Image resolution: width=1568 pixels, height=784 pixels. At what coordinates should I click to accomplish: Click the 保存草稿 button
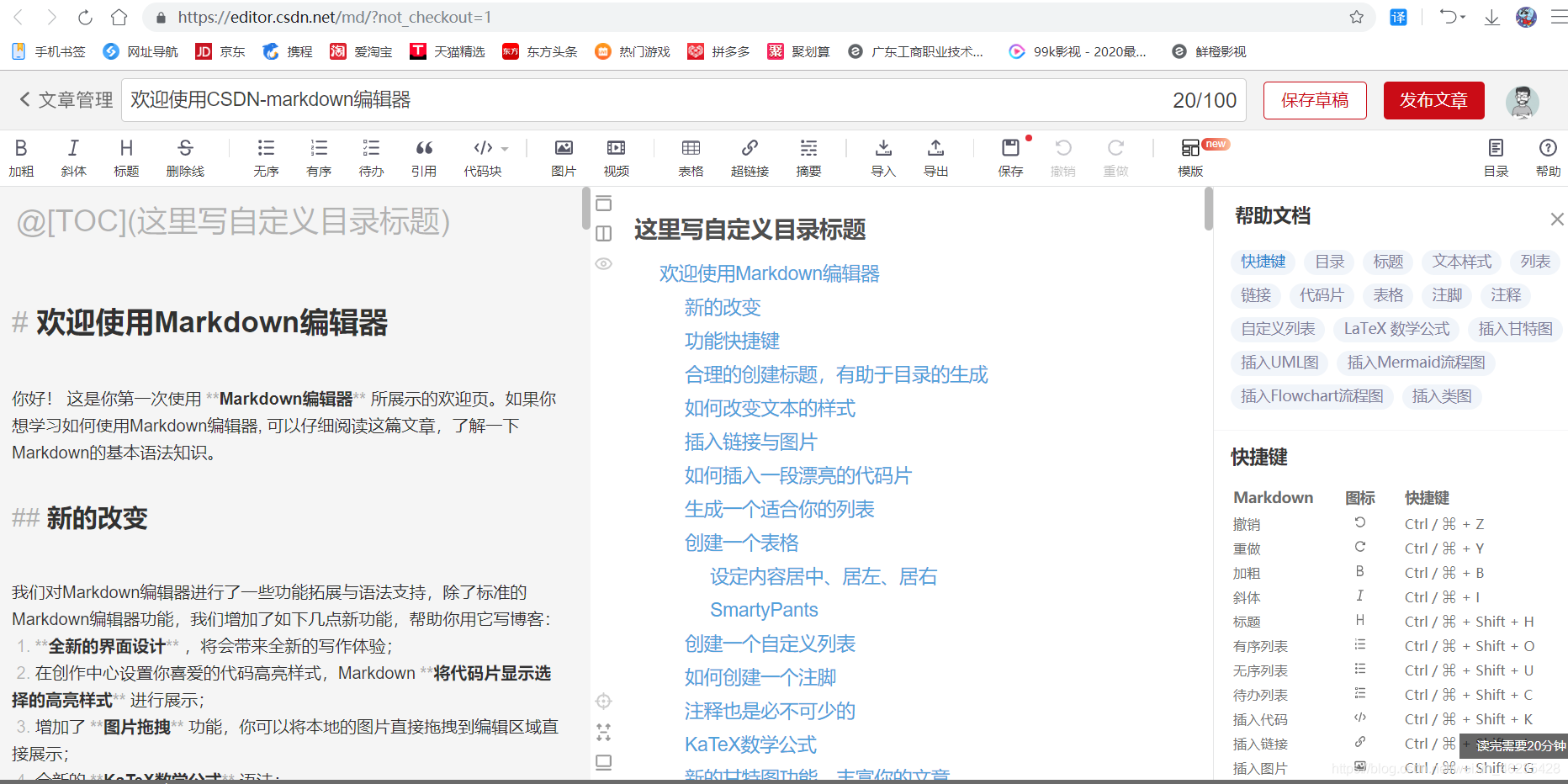click(x=1315, y=101)
